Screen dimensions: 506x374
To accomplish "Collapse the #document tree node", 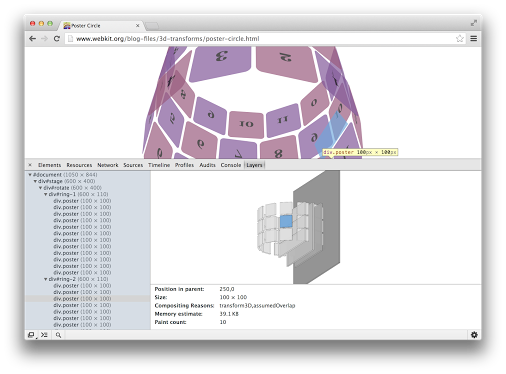I will [30, 175].
